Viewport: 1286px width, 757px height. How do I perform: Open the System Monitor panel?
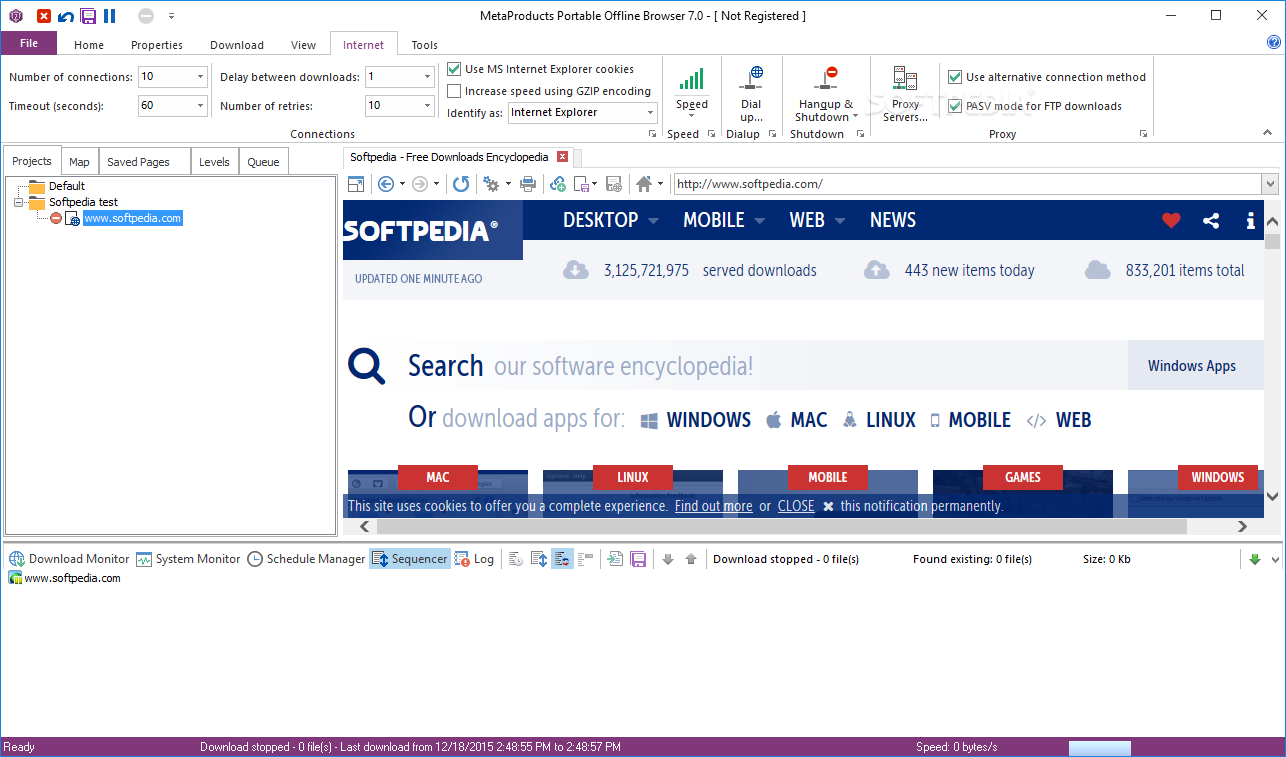point(189,559)
